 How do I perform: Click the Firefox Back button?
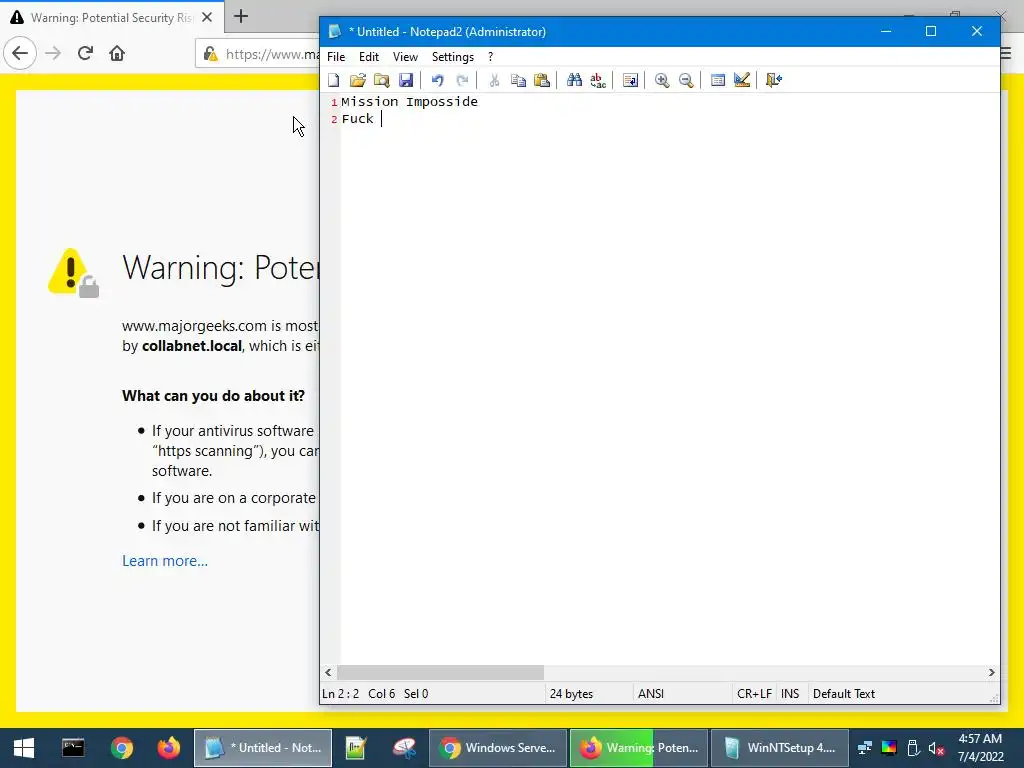pyautogui.click(x=20, y=54)
